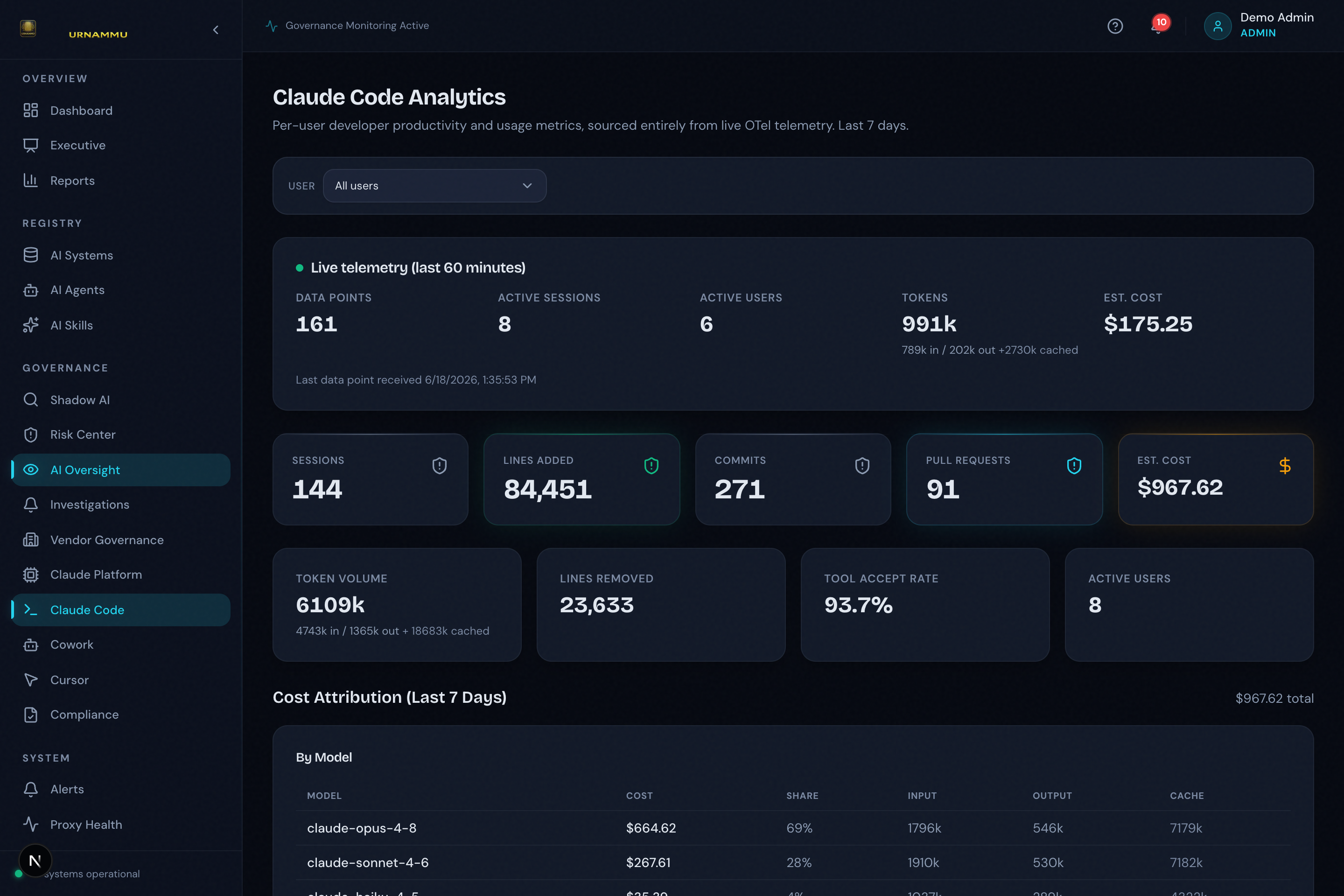Screen dimensions: 1344x896
Task: Click the Executive presentation icon
Action: tap(31, 145)
